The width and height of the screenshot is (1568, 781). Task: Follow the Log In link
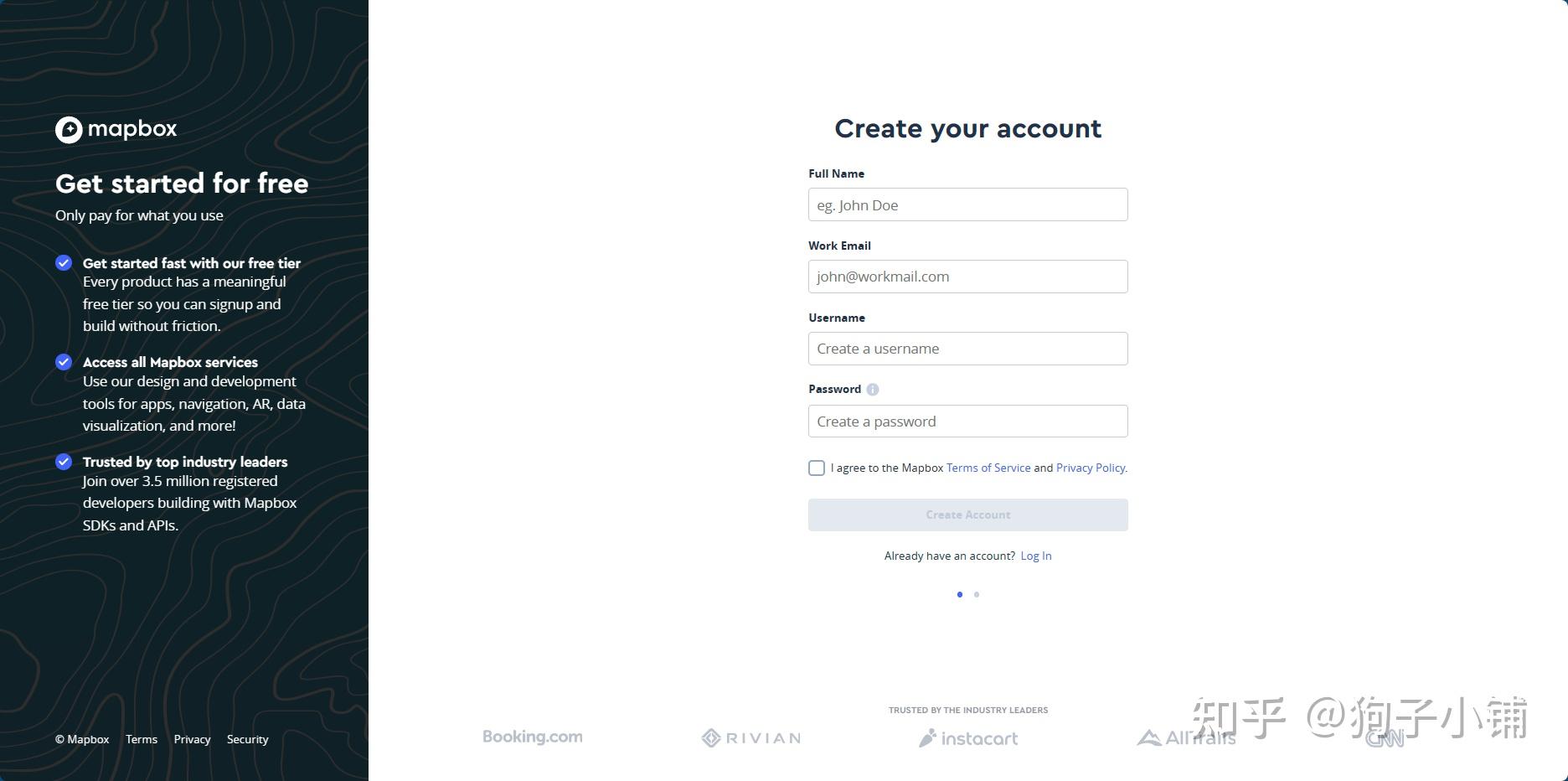[1036, 556]
